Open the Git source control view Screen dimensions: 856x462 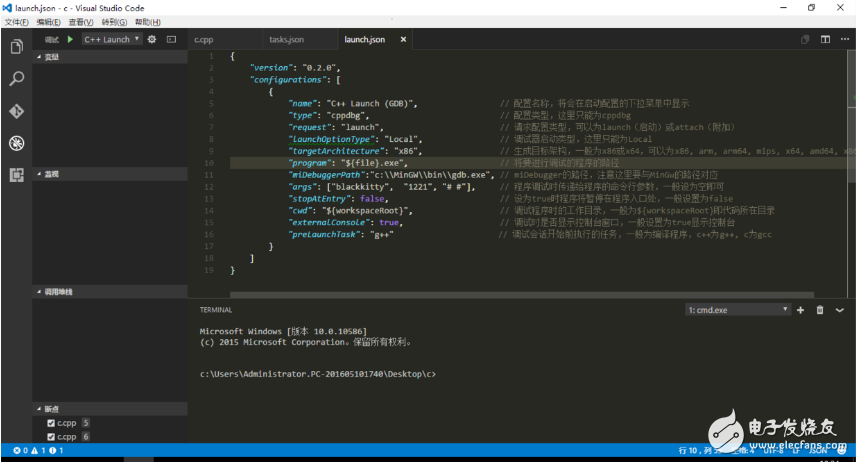16,111
